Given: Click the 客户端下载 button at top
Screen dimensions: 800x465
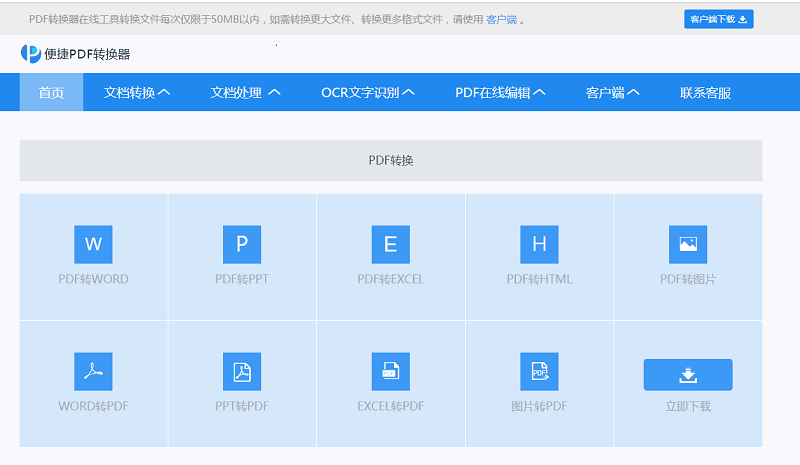Looking at the screenshot, I should (x=718, y=19).
